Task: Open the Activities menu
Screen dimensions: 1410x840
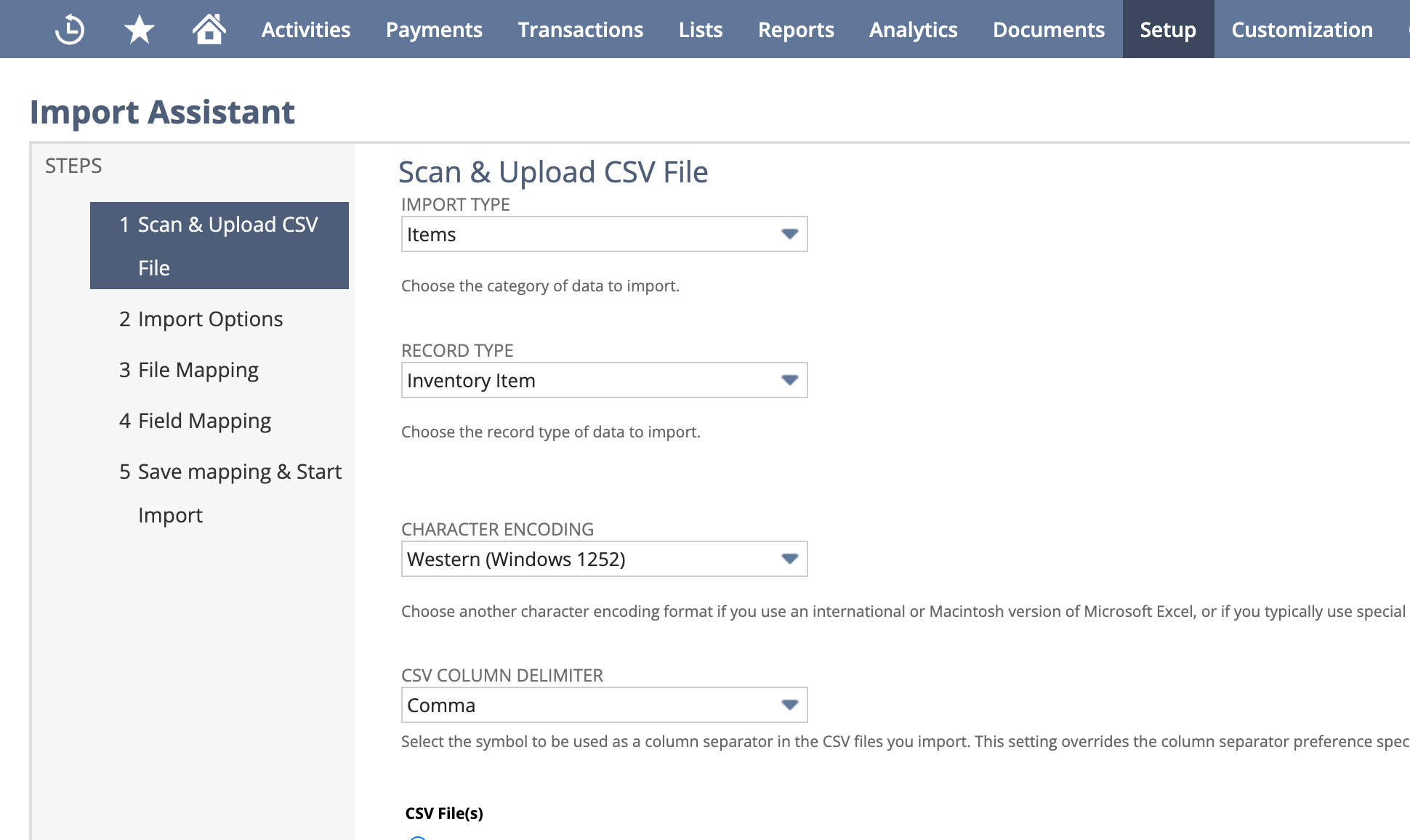Action: [306, 30]
